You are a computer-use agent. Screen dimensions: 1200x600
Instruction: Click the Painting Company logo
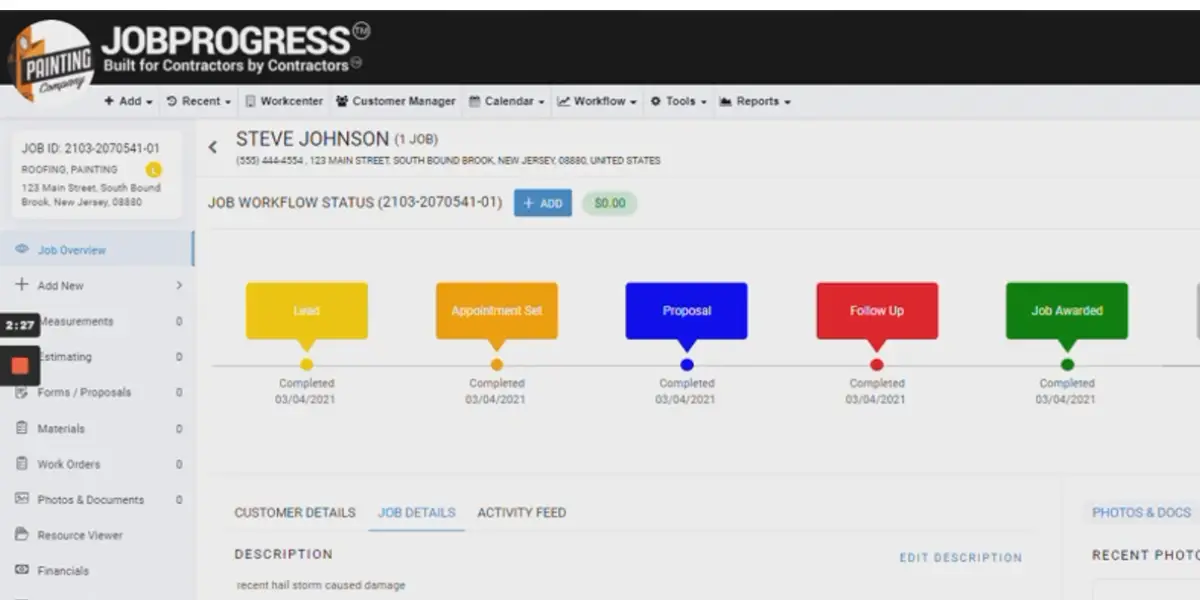[50, 60]
